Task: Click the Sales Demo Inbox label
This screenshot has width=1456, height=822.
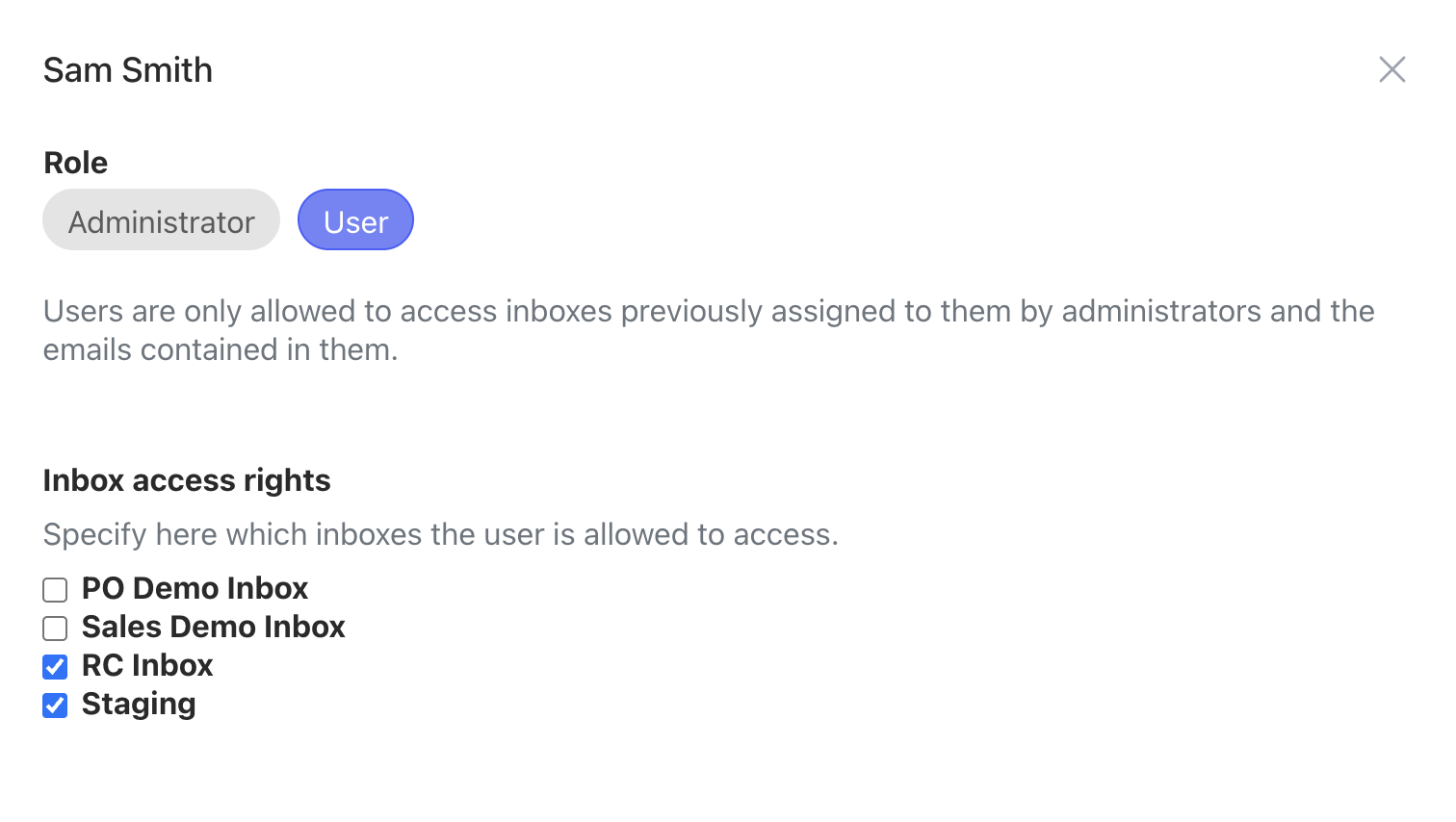Action: tap(212, 627)
